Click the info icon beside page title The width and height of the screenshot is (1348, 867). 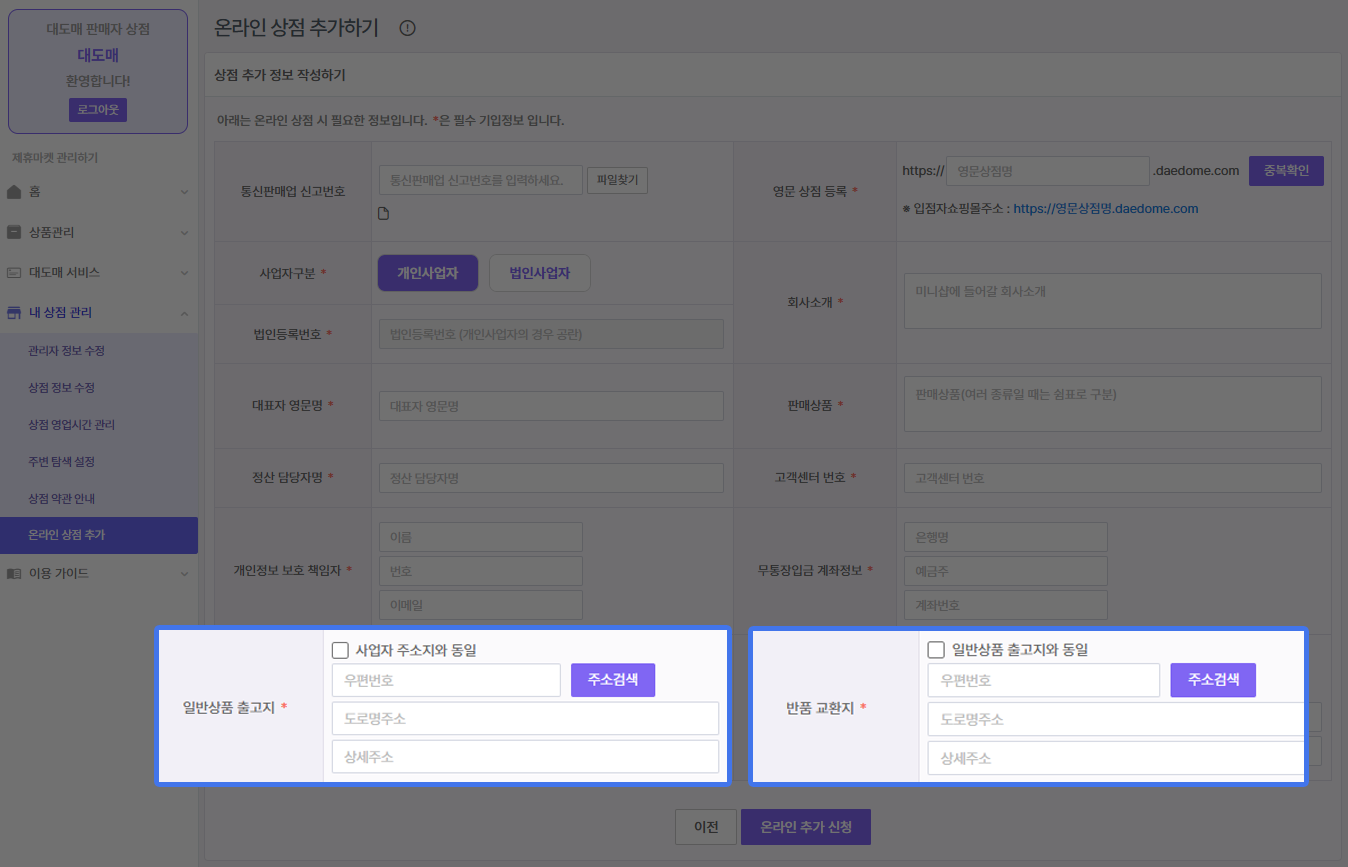tap(407, 28)
